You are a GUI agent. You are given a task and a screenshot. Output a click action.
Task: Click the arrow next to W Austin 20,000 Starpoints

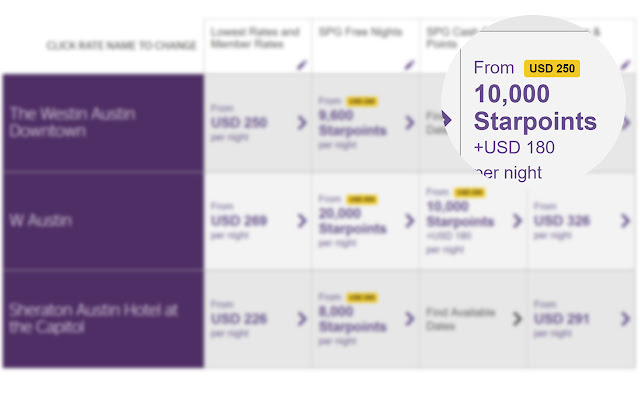click(x=409, y=220)
